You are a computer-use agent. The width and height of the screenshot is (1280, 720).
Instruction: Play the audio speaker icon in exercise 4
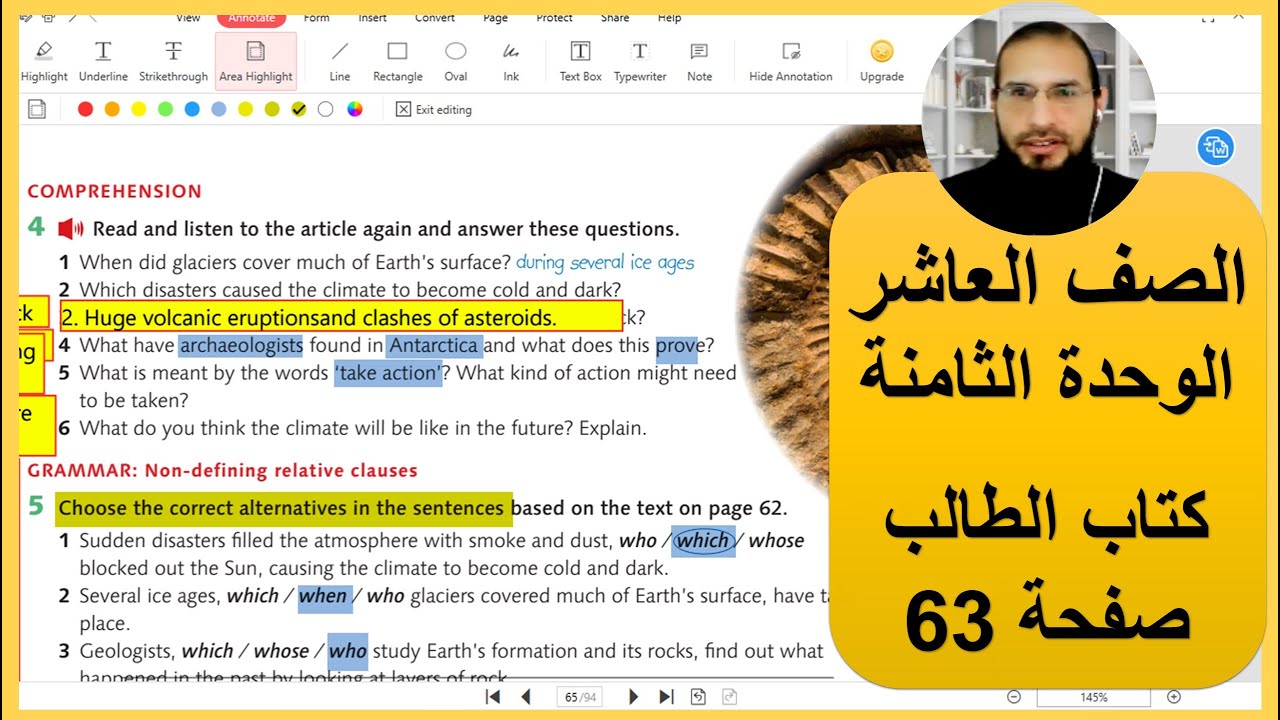pos(71,229)
